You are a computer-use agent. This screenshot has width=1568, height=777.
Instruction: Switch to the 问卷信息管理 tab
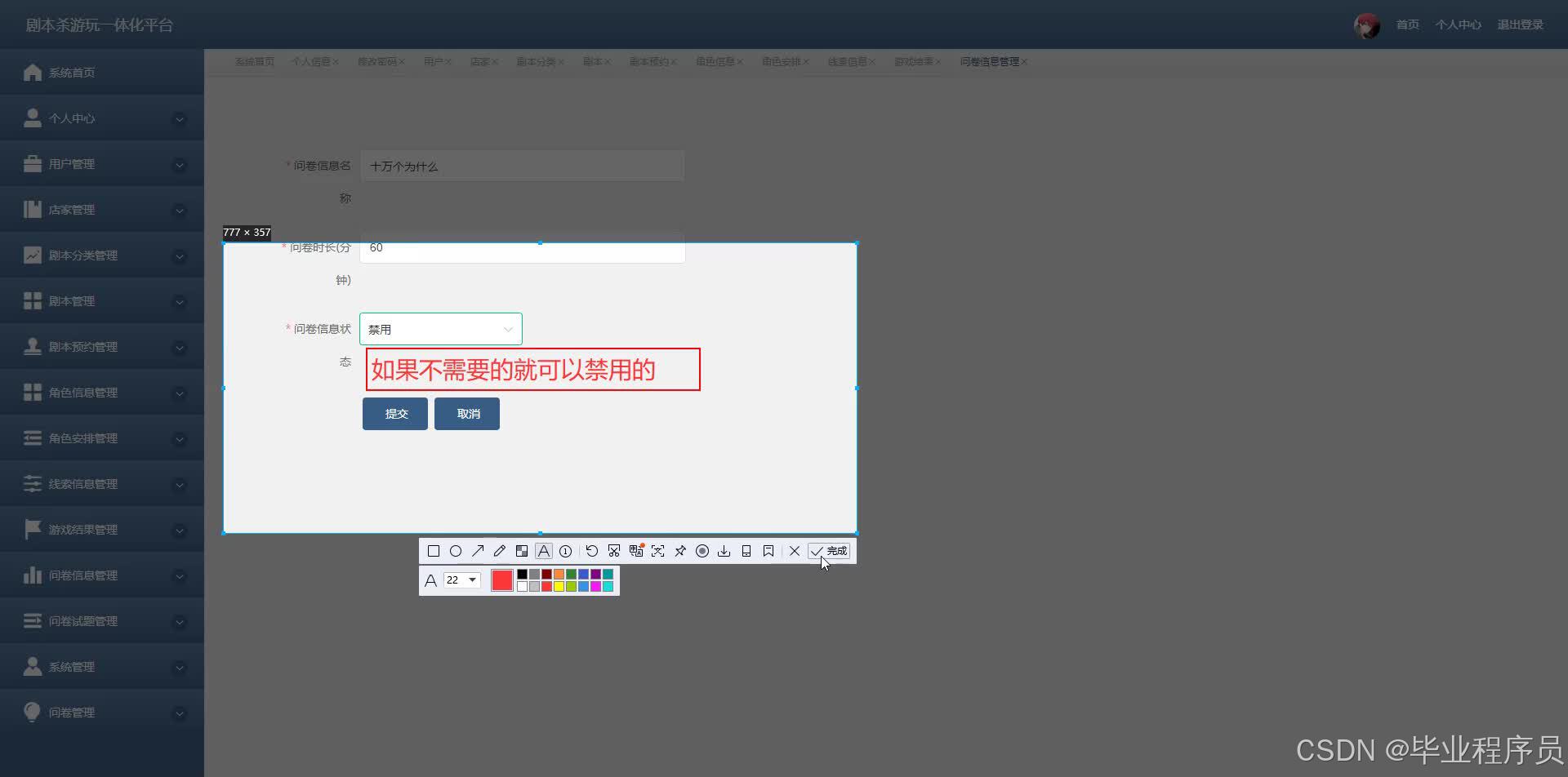coord(989,62)
